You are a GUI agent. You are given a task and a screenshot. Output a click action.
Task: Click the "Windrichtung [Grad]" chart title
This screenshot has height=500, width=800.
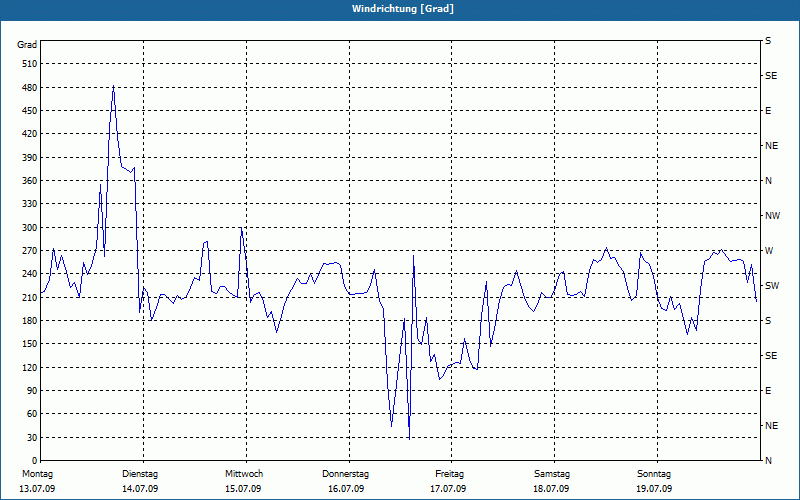[x=403, y=9]
